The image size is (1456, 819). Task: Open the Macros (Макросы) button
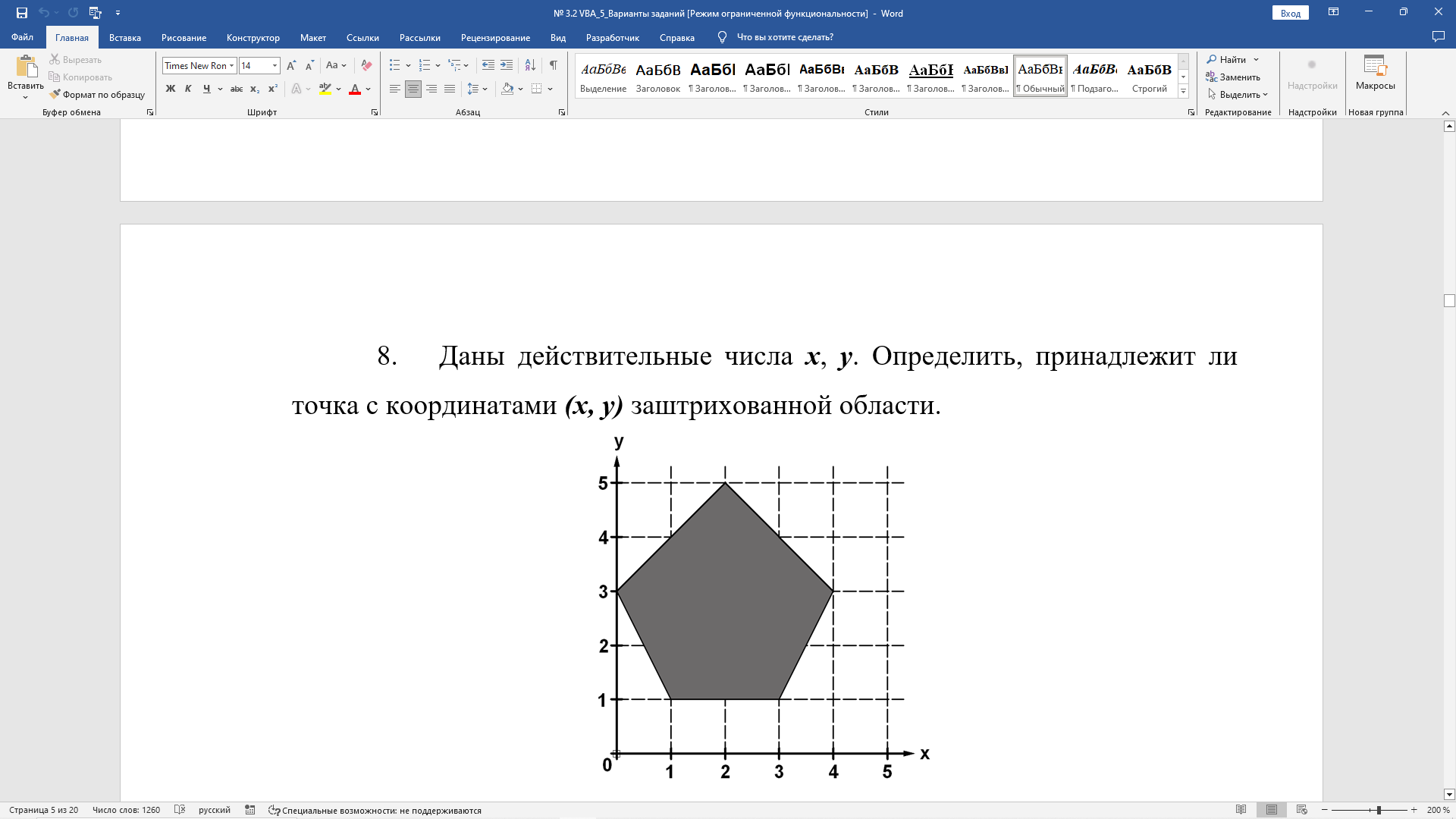coord(1375,72)
